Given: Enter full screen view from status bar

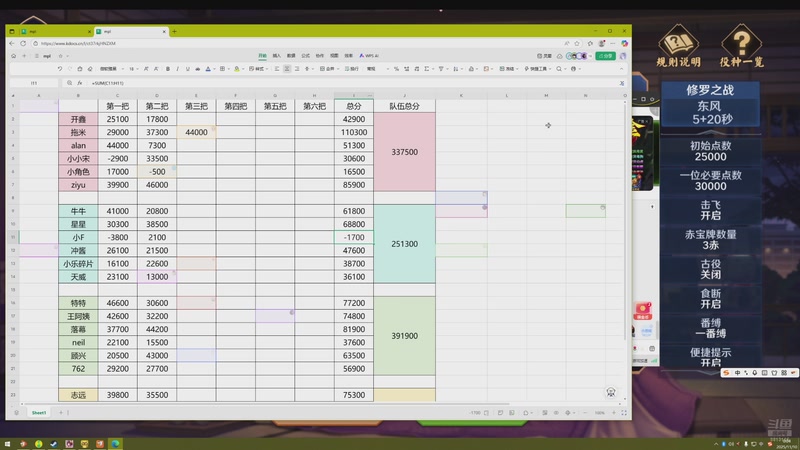Looking at the screenshot, I should coord(623,412).
